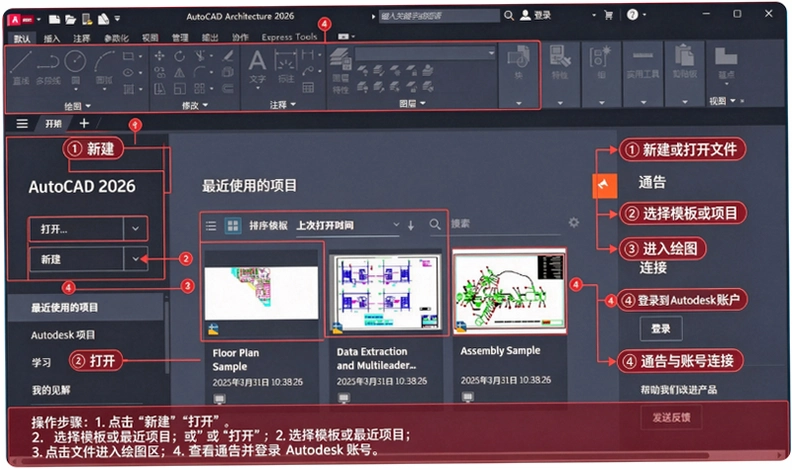Screen dimensions: 792x470
Task: Click the Clipboard (剪贴板) panel icon
Action: point(684,63)
